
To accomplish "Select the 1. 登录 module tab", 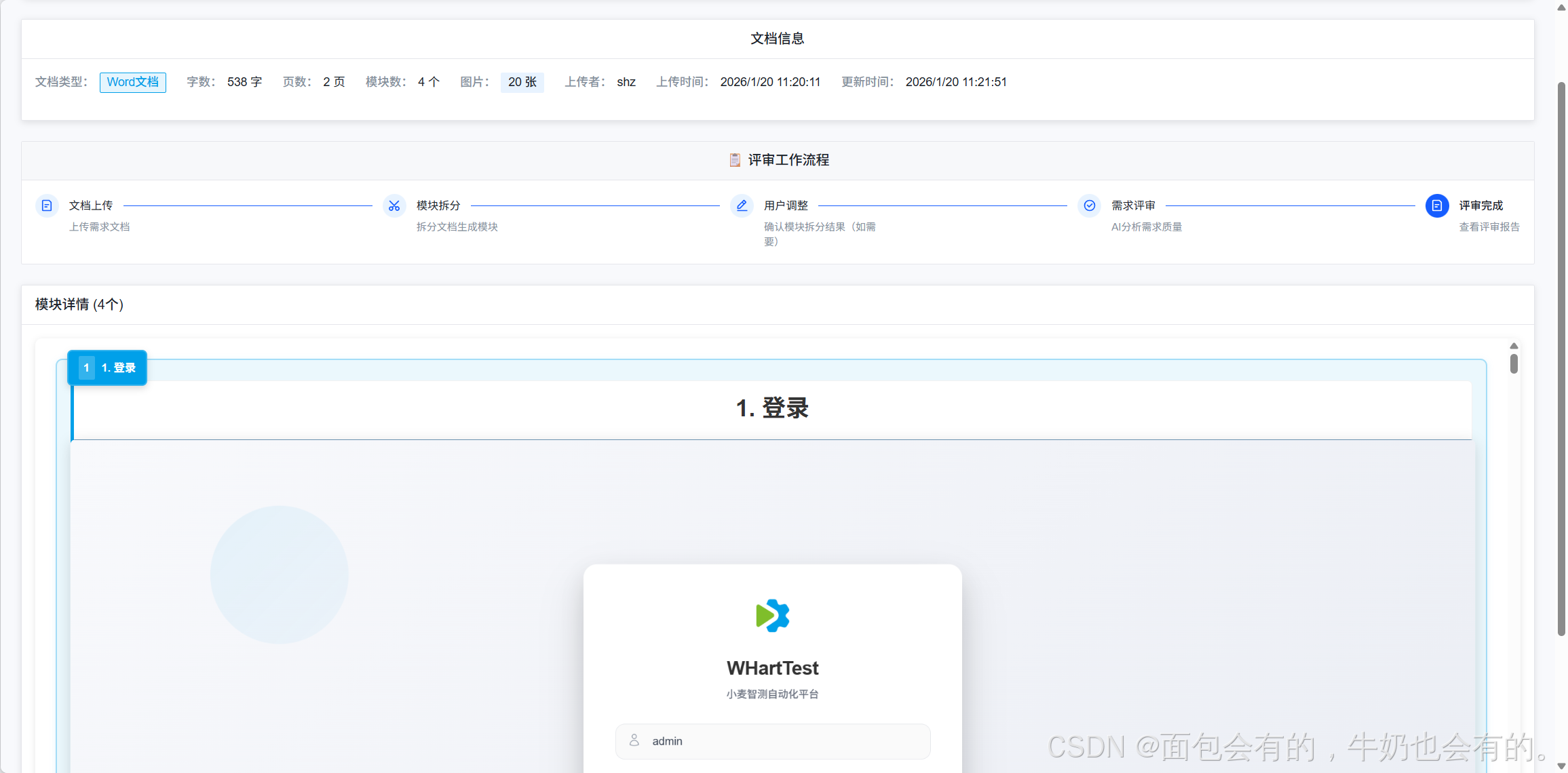I will point(118,368).
